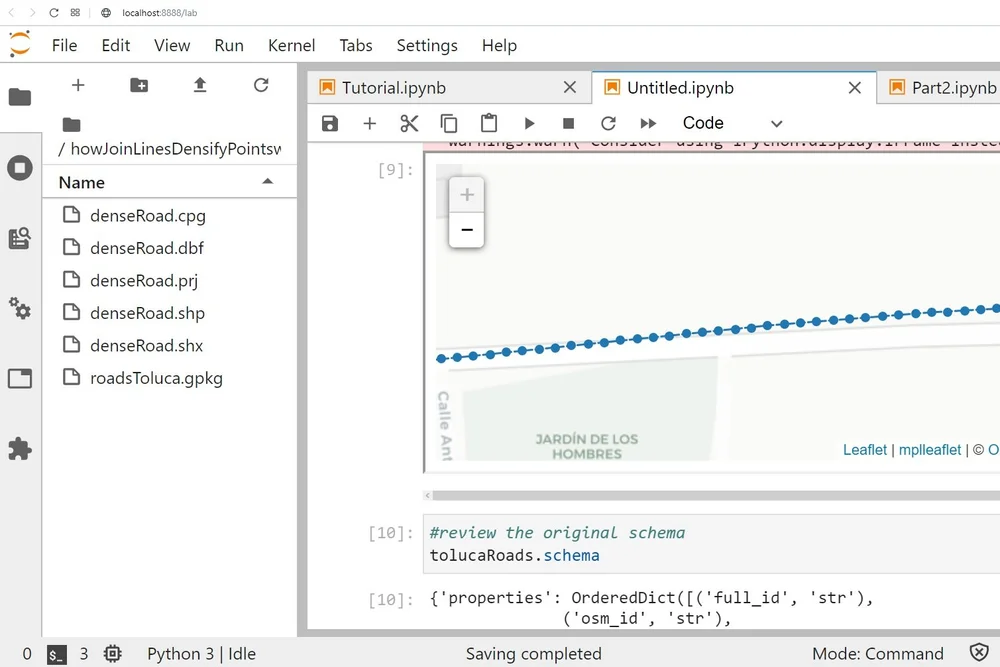Toggle Name column sort order
Screen dimensions: 1000x667
169,182
